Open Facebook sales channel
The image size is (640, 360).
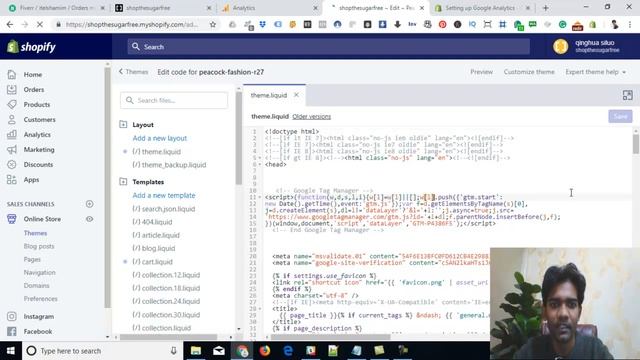tap(38, 331)
